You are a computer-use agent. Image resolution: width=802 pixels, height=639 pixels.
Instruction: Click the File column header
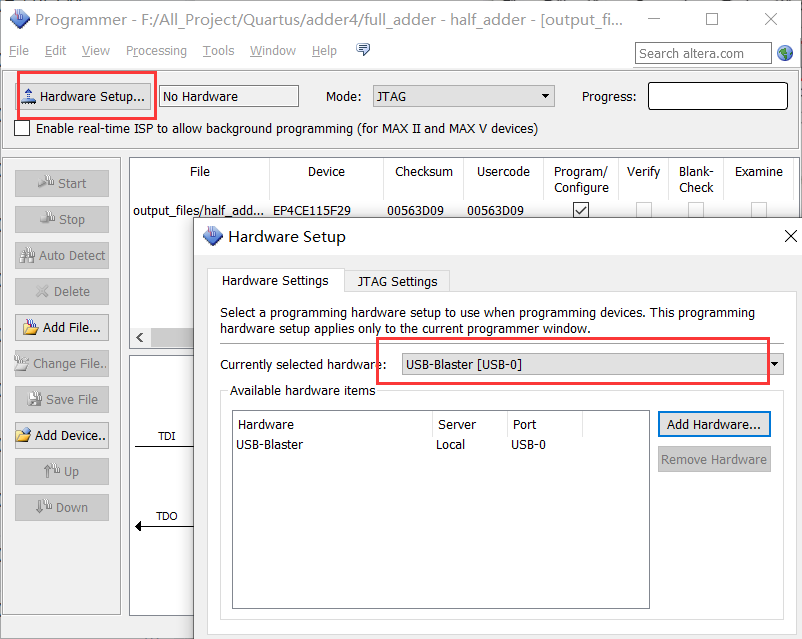coord(199,171)
